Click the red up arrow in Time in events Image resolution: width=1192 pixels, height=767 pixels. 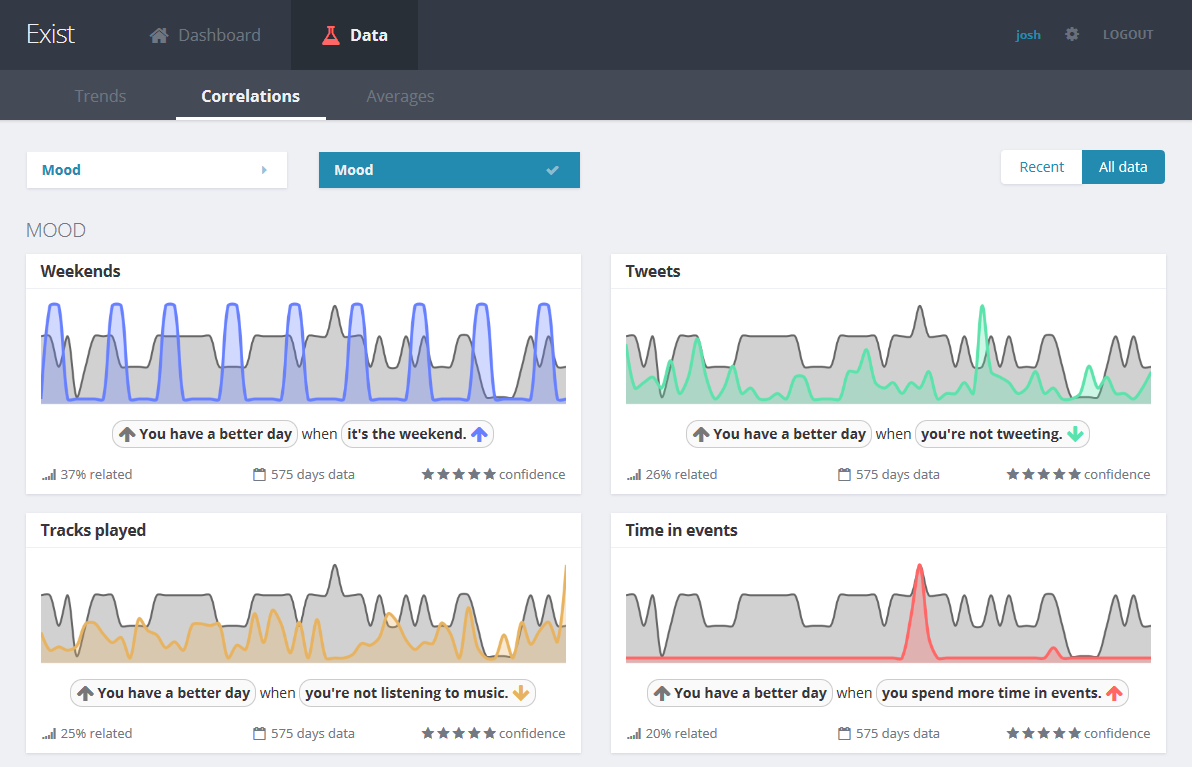click(x=1115, y=693)
